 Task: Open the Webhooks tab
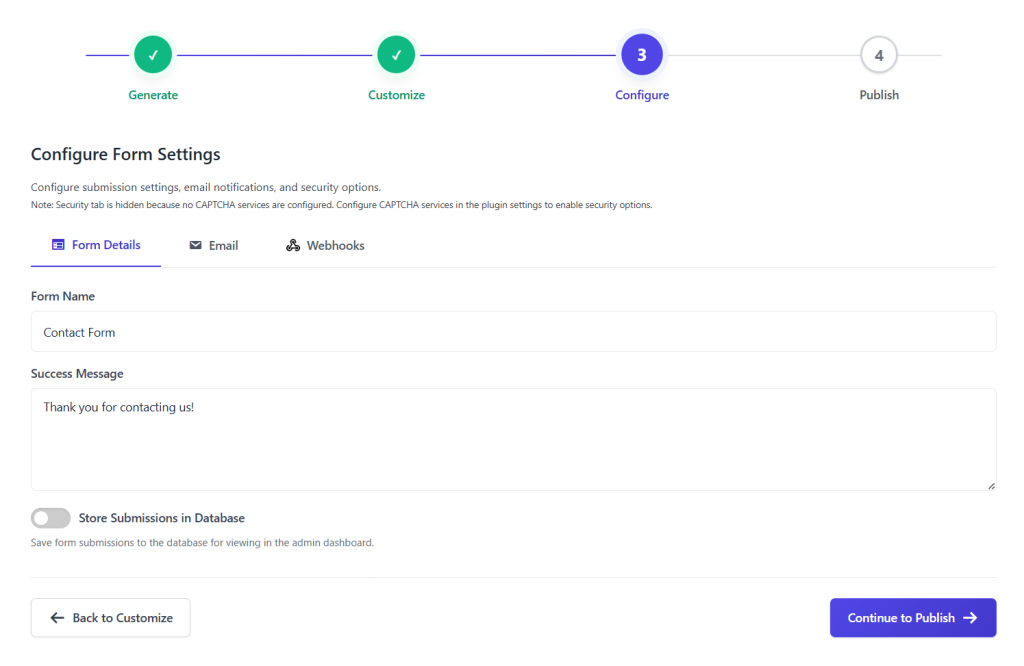coord(324,244)
